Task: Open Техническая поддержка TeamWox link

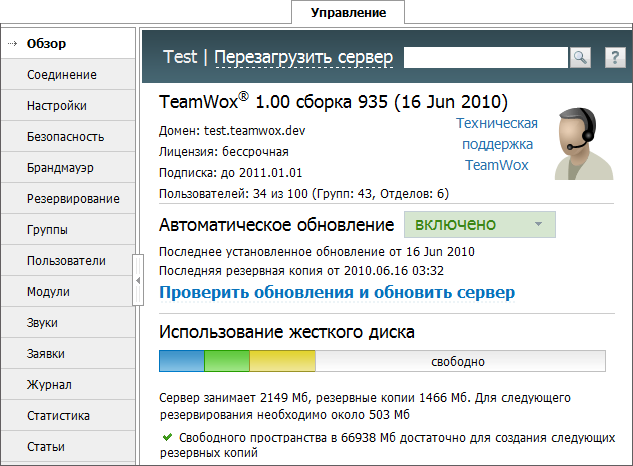Action: 497,144
